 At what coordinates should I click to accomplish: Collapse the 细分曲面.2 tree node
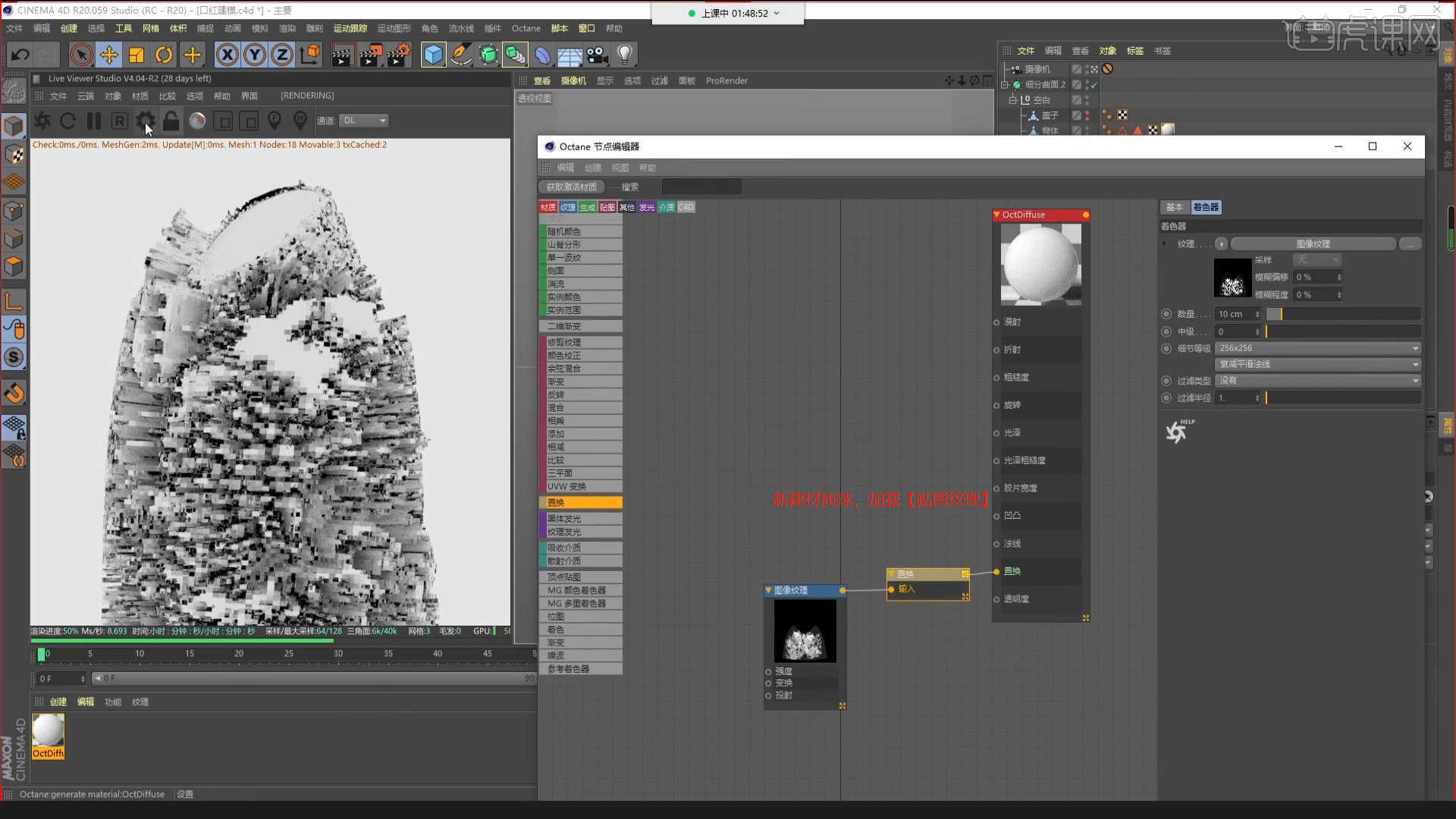[x=1004, y=85]
